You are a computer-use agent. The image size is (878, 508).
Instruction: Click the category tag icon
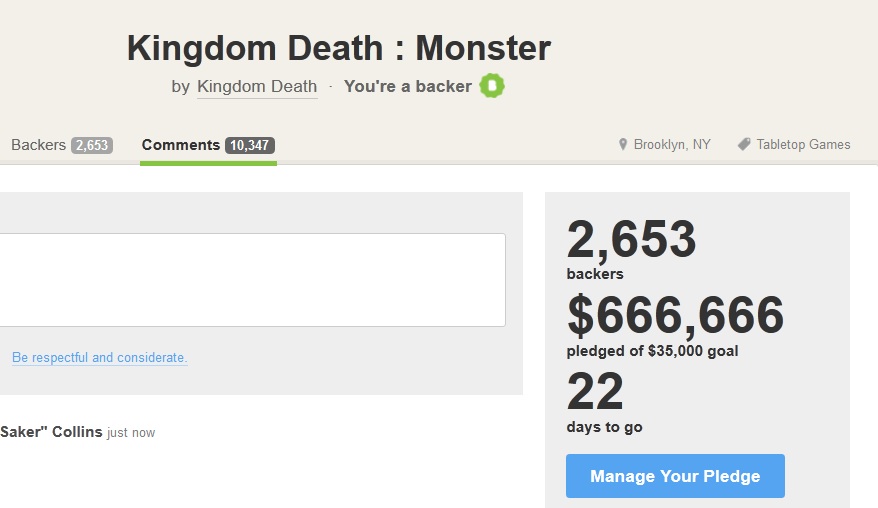(744, 145)
